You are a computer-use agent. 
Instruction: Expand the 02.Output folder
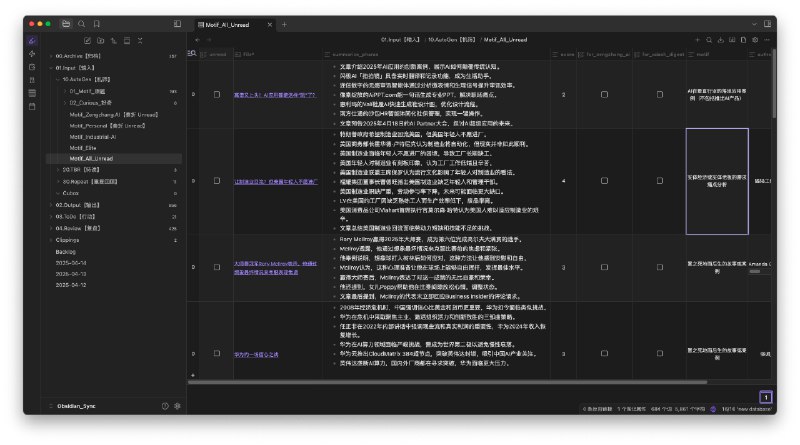(x=51, y=205)
